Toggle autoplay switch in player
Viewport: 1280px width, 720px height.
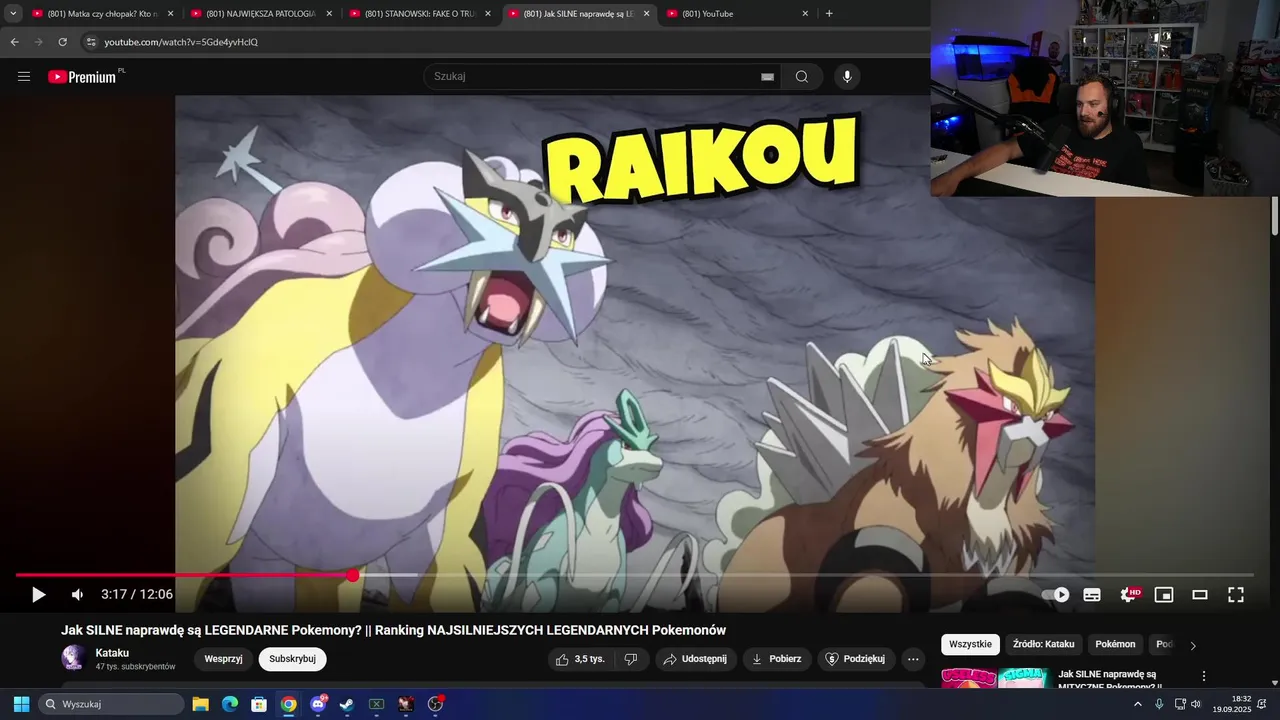1056,595
